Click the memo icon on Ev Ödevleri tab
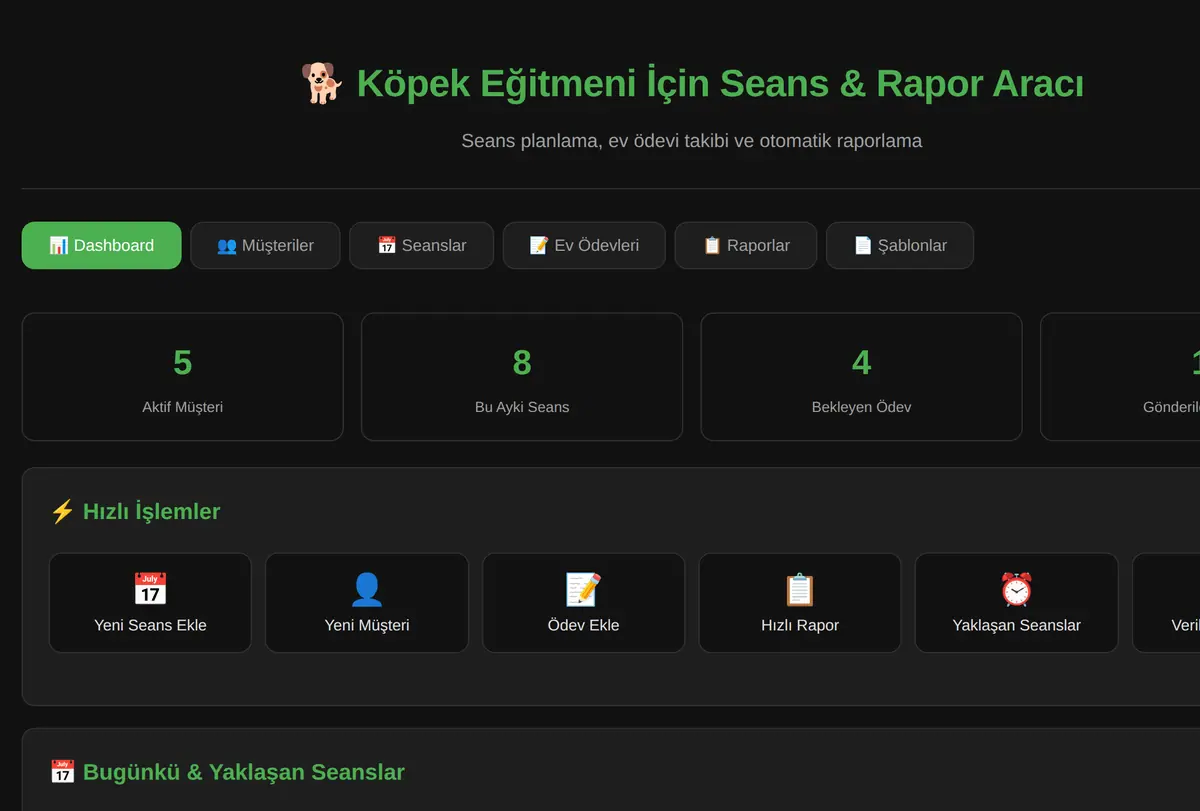This screenshot has width=1200, height=811. (539, 245)
